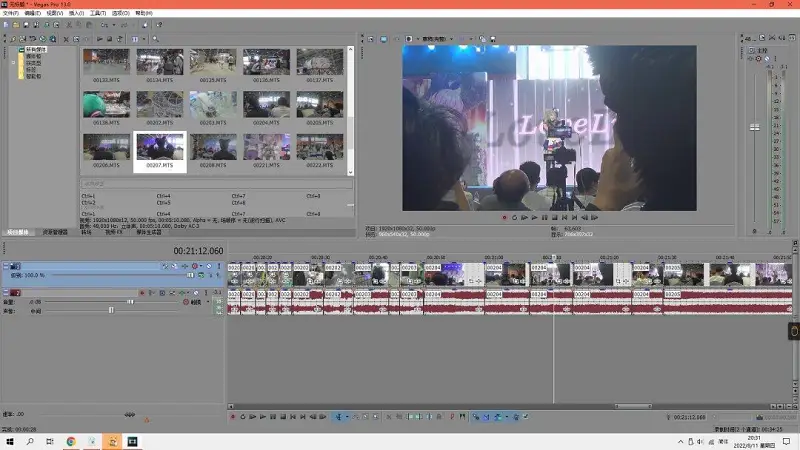Viewport: 800px width, 450px height.
Task: Click the master bus volume fader
Action: [x=755, y=127]
